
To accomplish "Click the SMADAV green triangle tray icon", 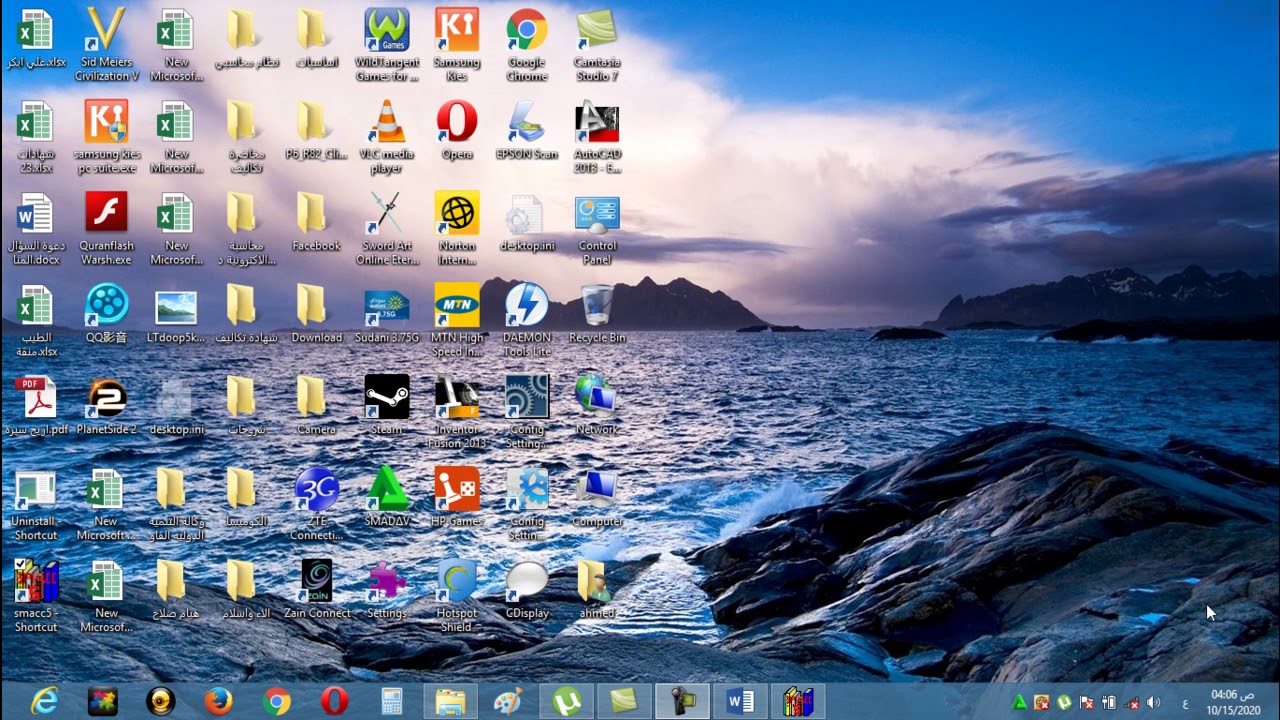I will pos(1019,702).
